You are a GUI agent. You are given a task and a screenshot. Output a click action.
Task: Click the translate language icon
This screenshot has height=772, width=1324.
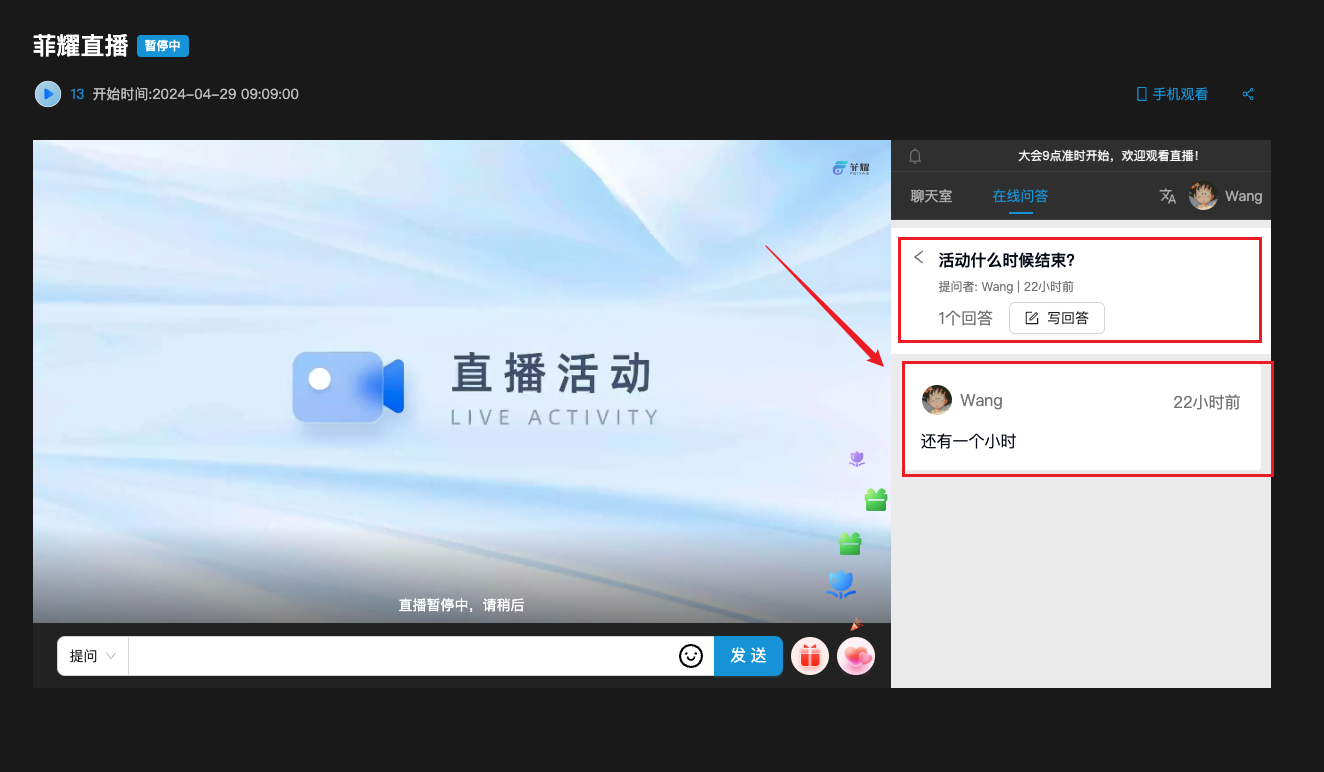[1167, 196]
